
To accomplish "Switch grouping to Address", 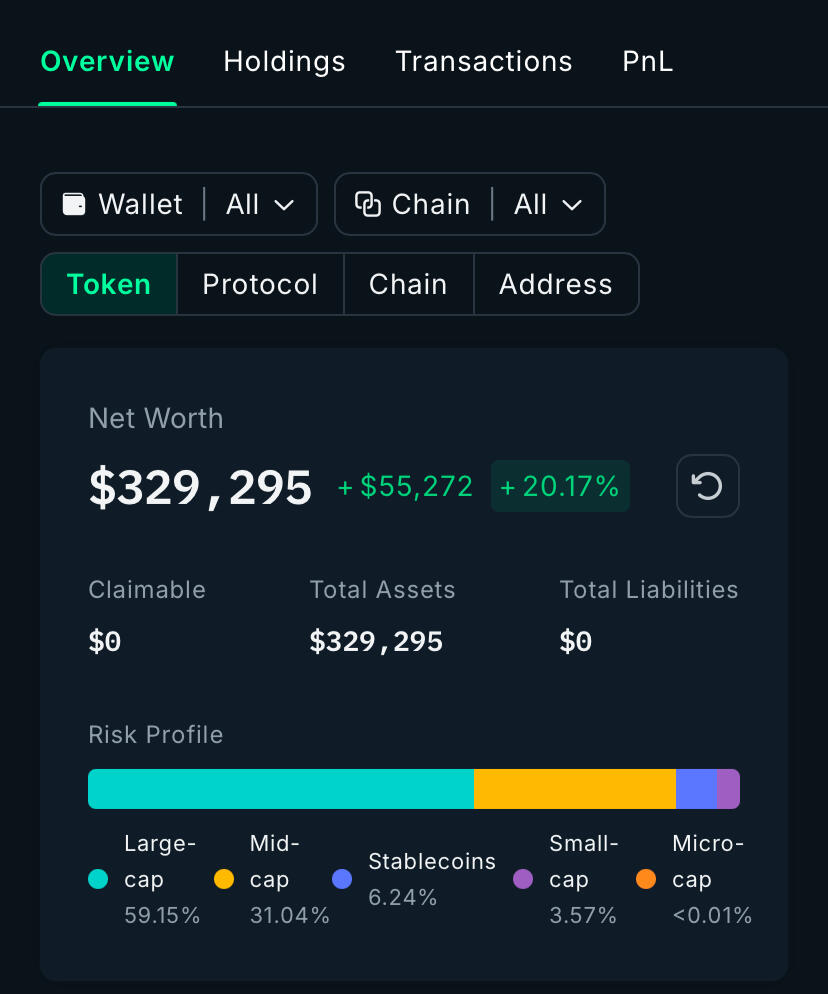I will tap(556, 284).
